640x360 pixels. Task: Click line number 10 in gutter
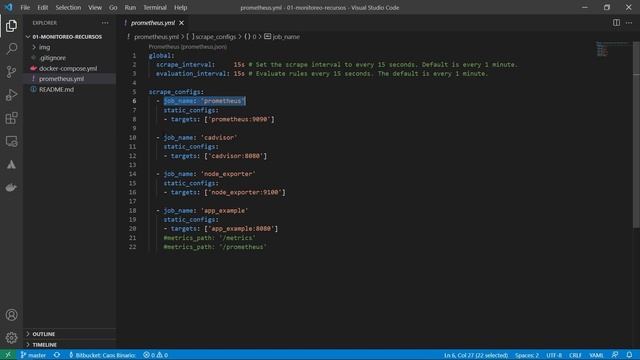click(x=133, y=138)
